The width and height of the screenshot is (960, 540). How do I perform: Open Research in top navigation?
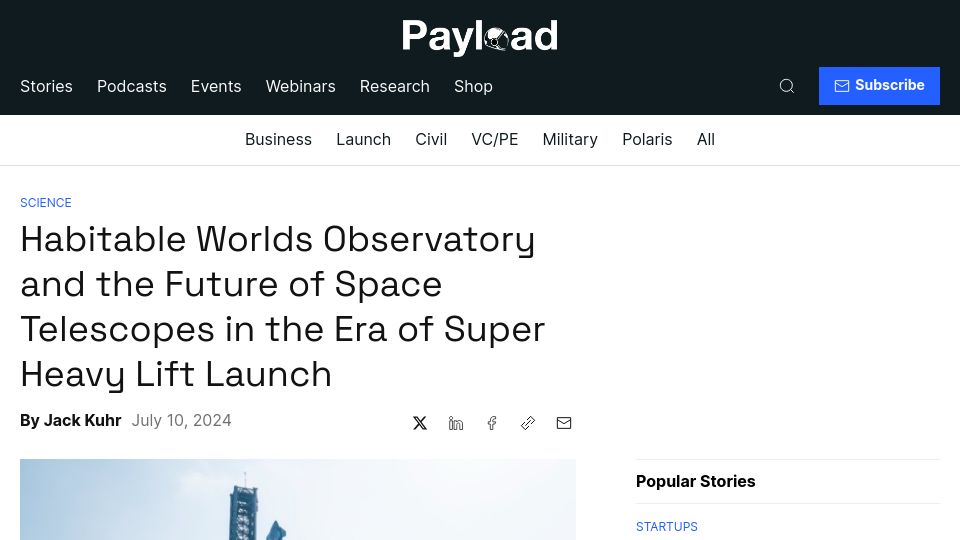click(x=395, y=86)
